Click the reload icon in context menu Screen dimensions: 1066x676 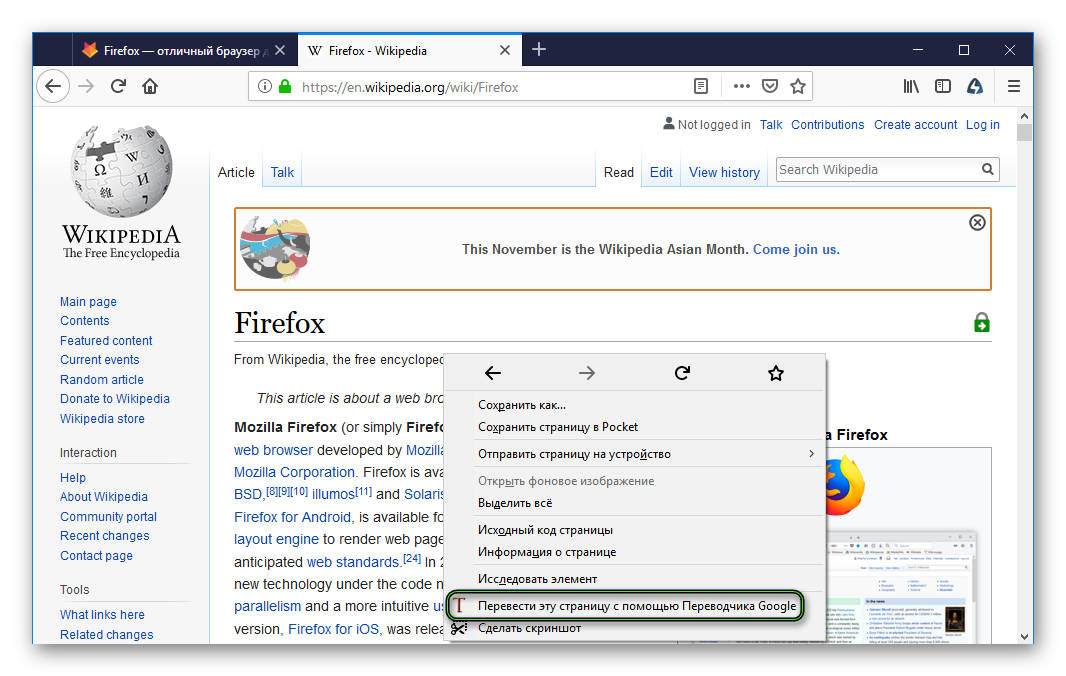point(682,373)
